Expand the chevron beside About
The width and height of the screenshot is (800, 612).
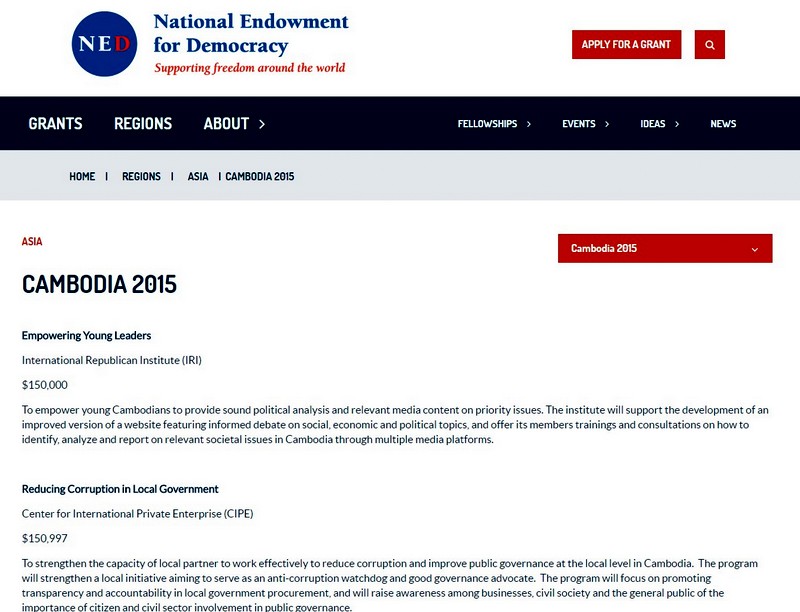(262, 124)
